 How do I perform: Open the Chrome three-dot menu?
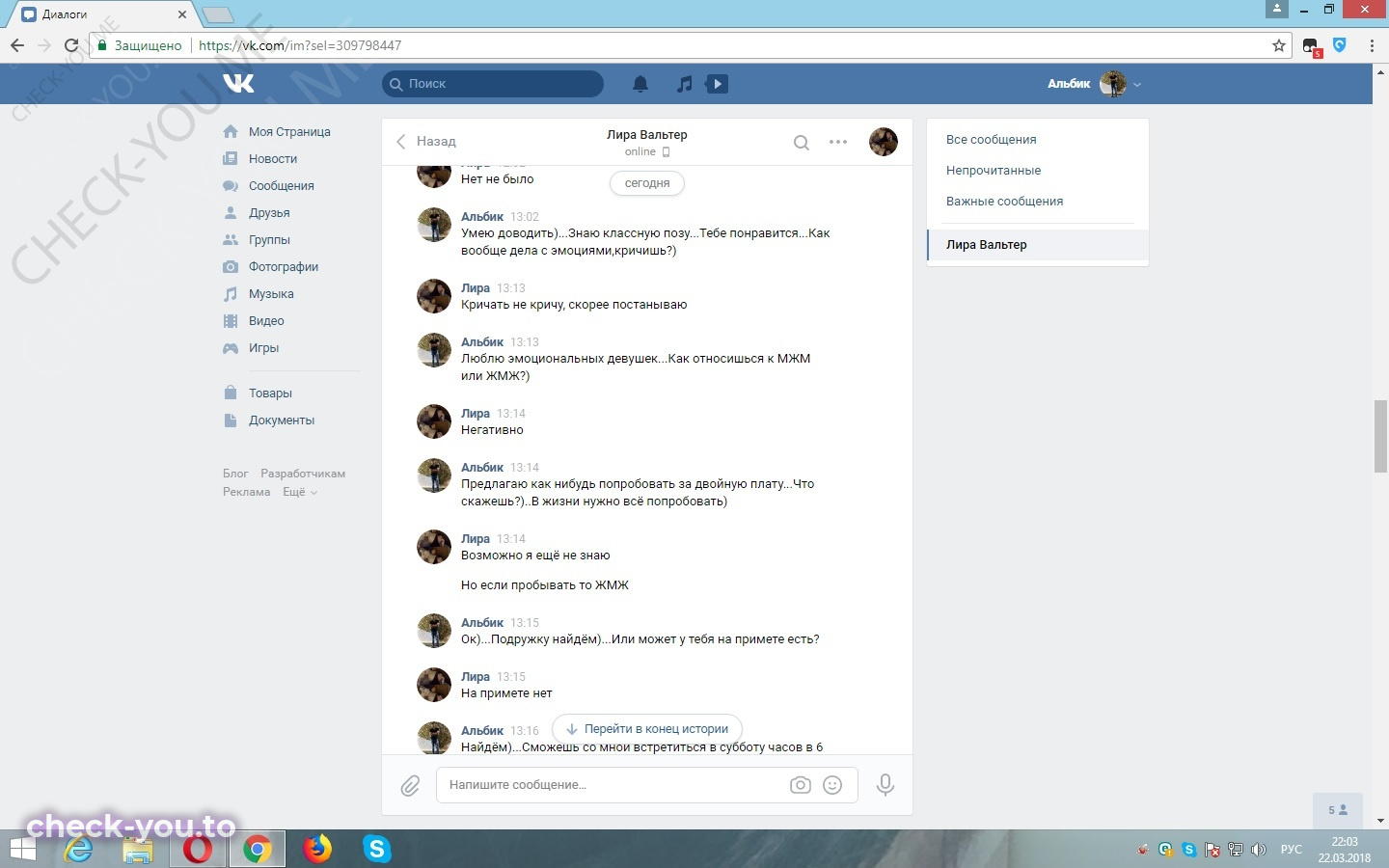coord(1372,45)
